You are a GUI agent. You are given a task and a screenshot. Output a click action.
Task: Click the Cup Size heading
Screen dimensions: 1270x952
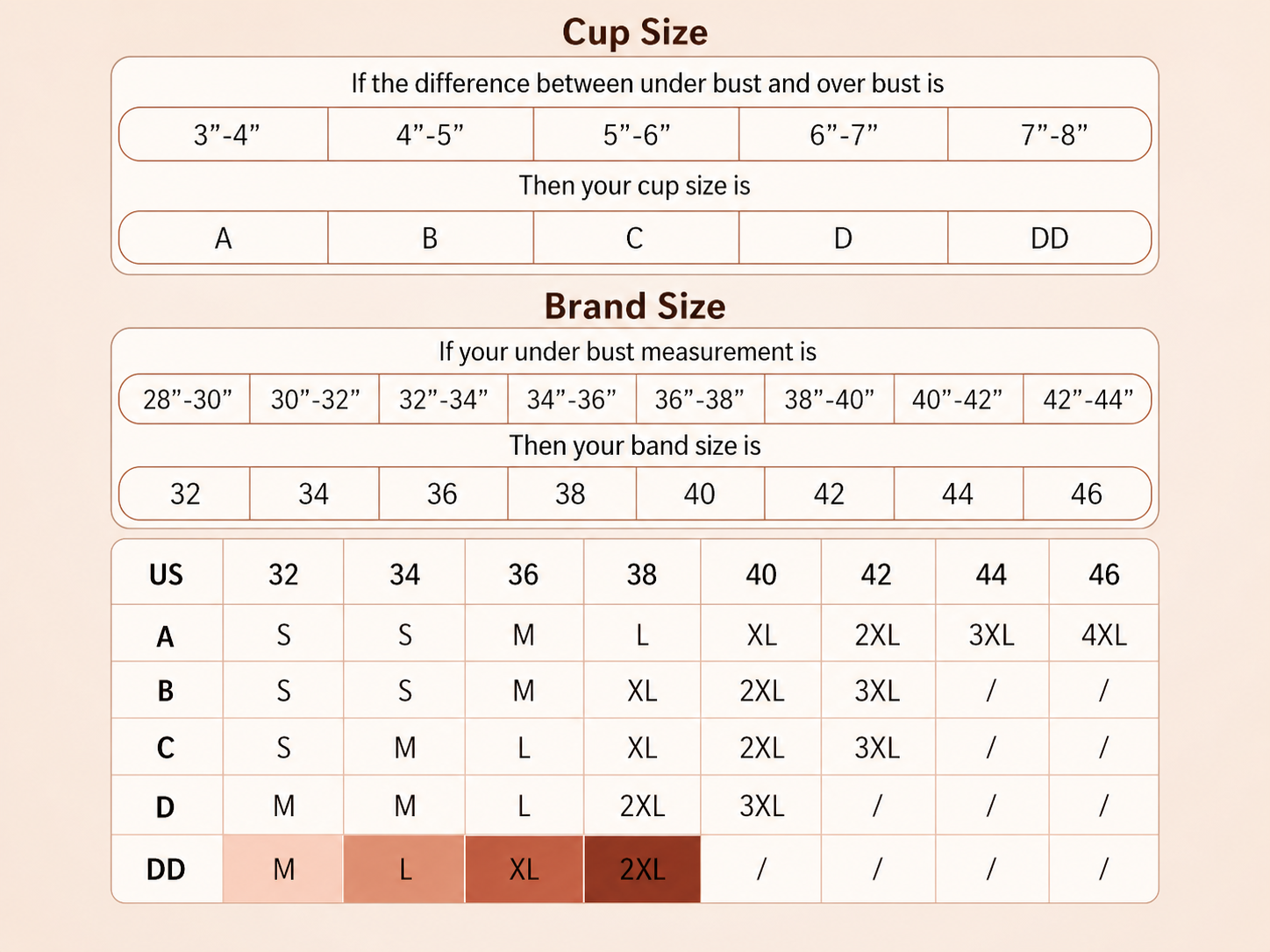point(635,32)
